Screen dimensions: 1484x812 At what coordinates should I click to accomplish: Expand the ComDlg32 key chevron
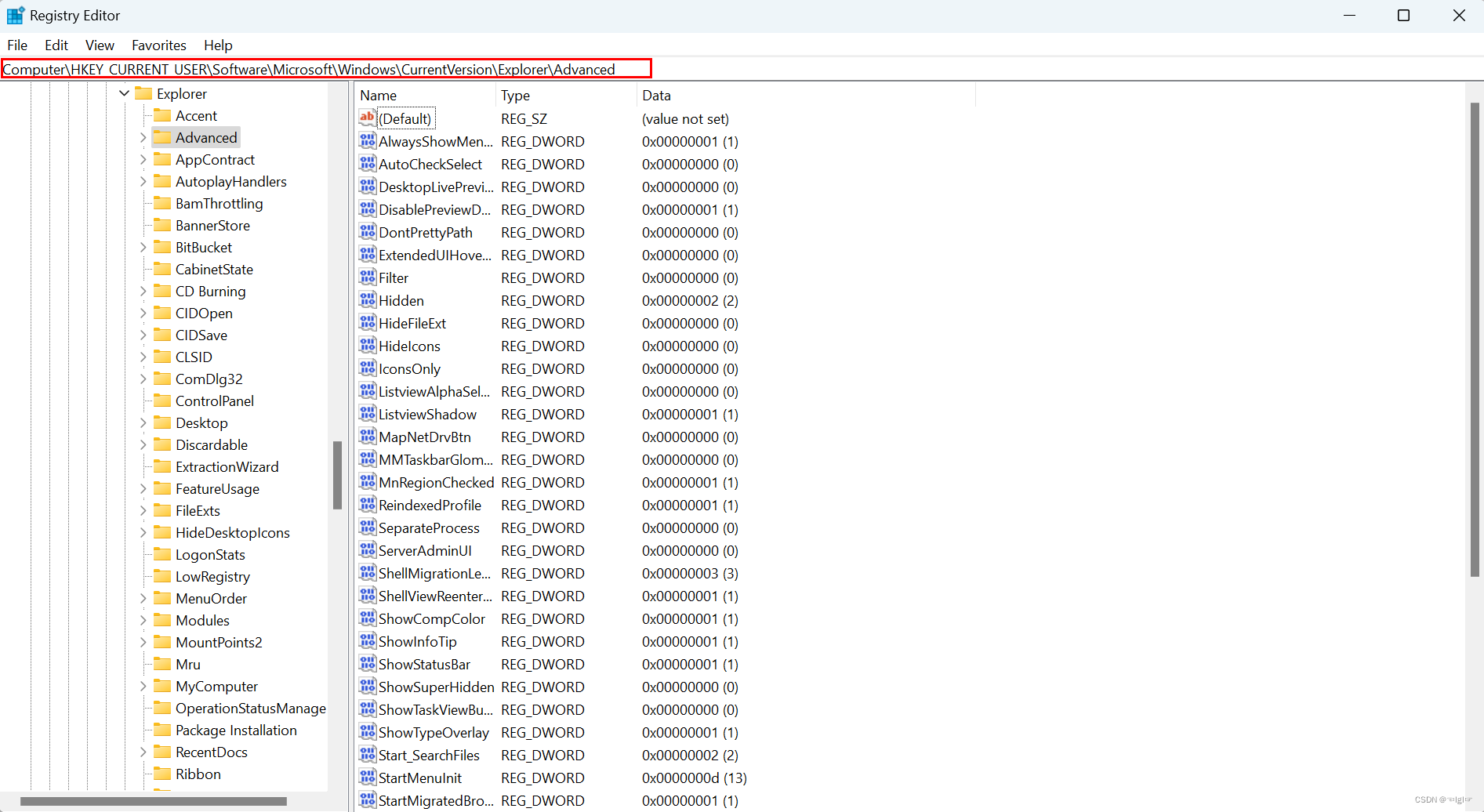(x=143, y=379)
